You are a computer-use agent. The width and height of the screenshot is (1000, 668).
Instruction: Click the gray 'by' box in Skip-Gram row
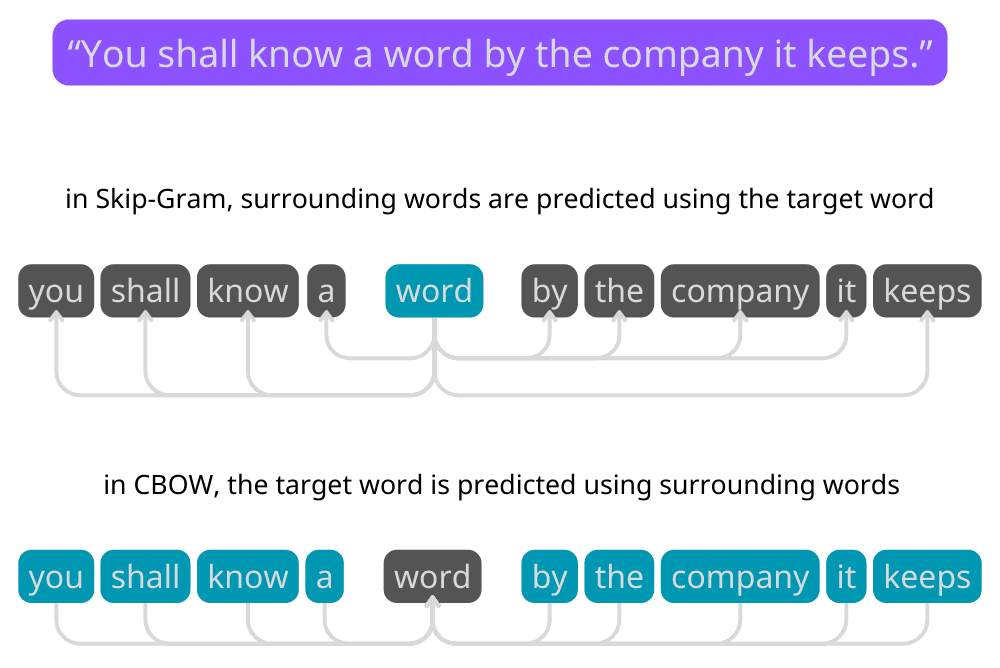[x=550, y=291]
